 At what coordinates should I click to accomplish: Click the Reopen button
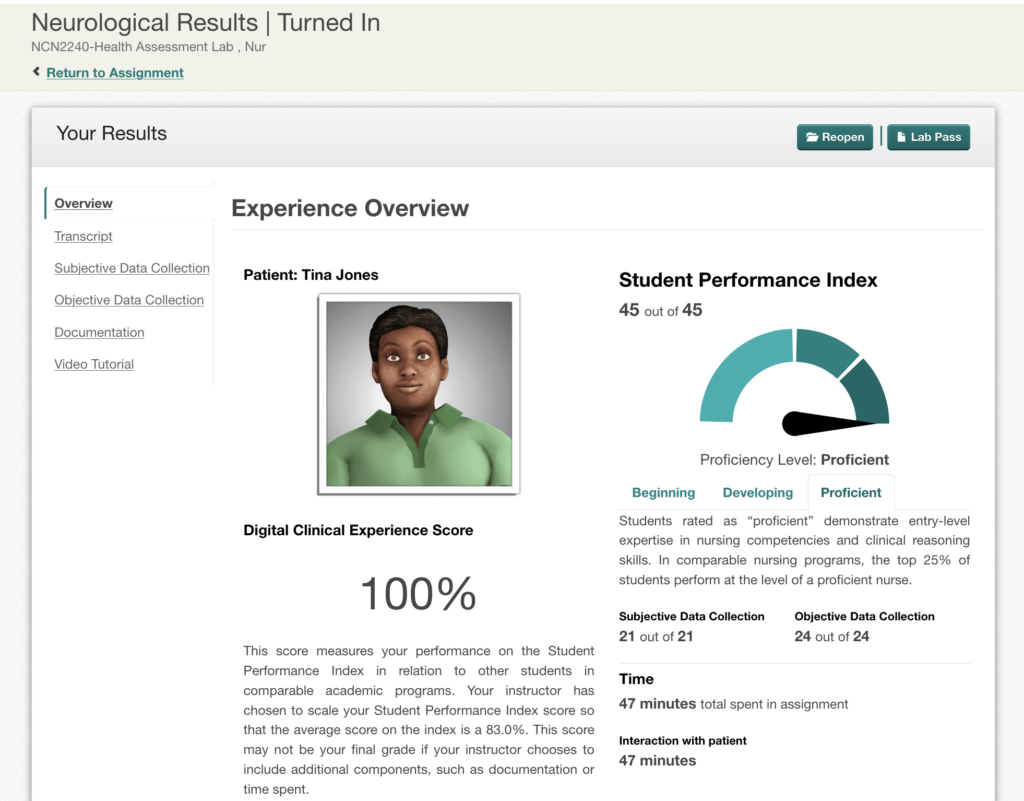pyautogui.click(x=835, y=137)
